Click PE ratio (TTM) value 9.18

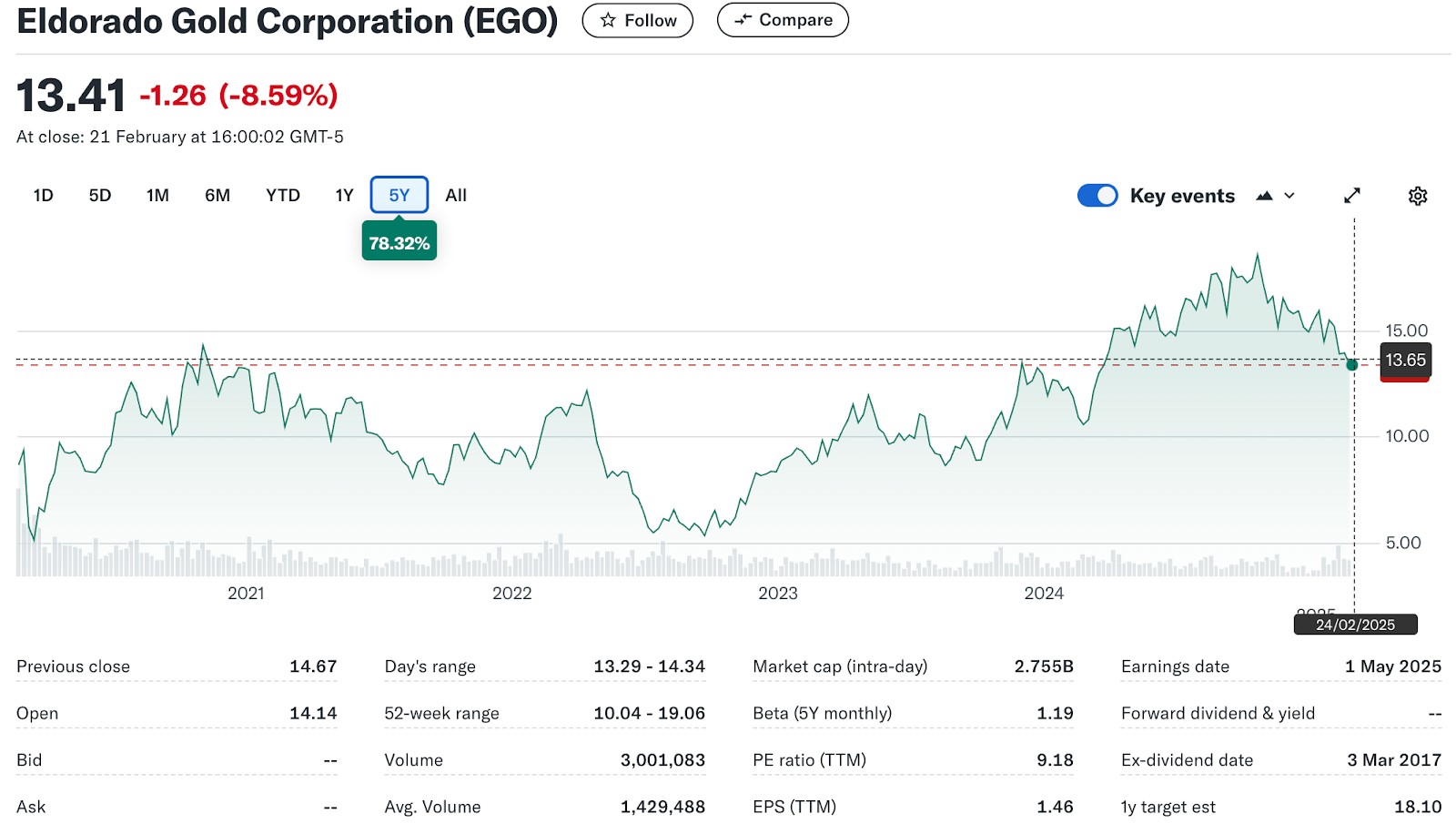(x=1055, y=760)
